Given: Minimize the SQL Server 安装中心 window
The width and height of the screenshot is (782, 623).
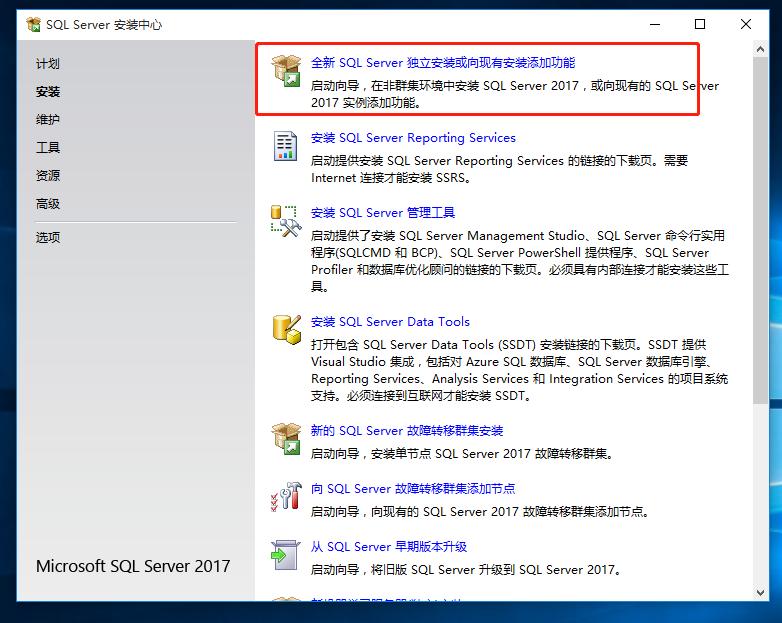Looking at the screenshot, I should pos(655,24).
